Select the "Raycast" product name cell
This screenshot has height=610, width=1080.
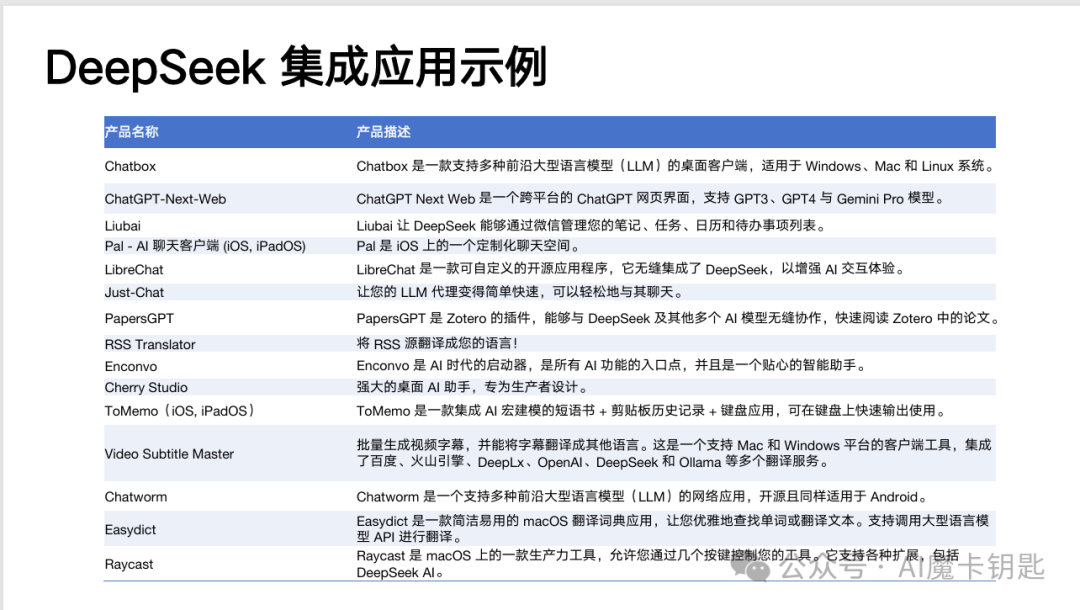point(129,564)
